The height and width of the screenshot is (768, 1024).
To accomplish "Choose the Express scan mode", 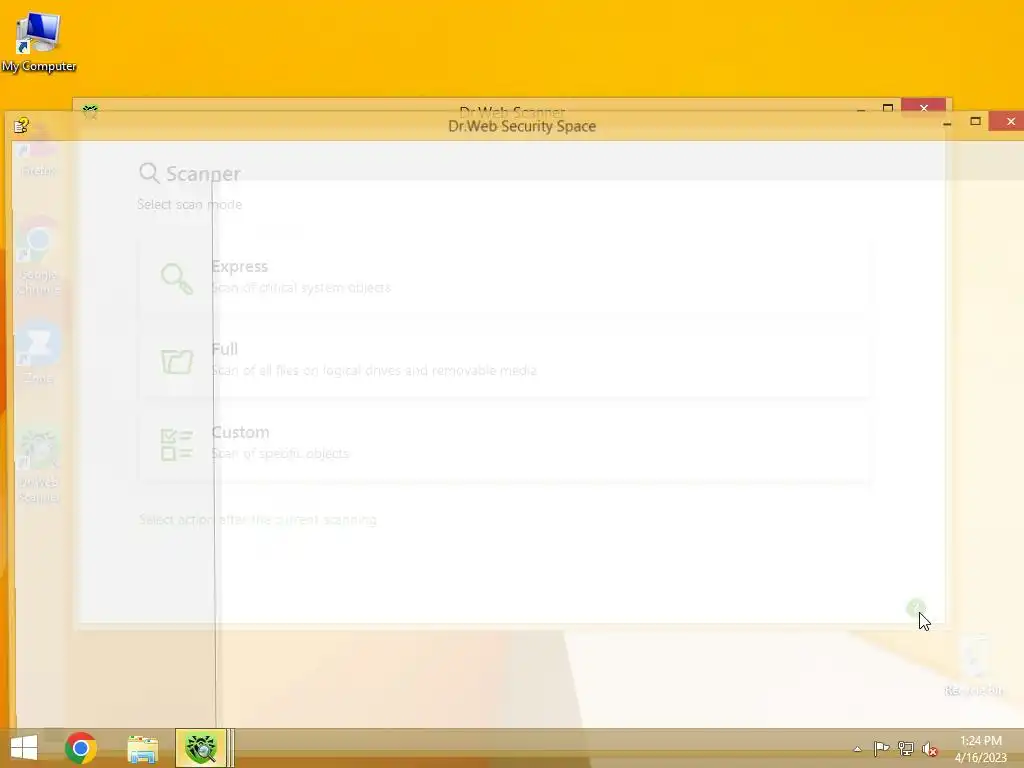I will click(x=504, y=278).
